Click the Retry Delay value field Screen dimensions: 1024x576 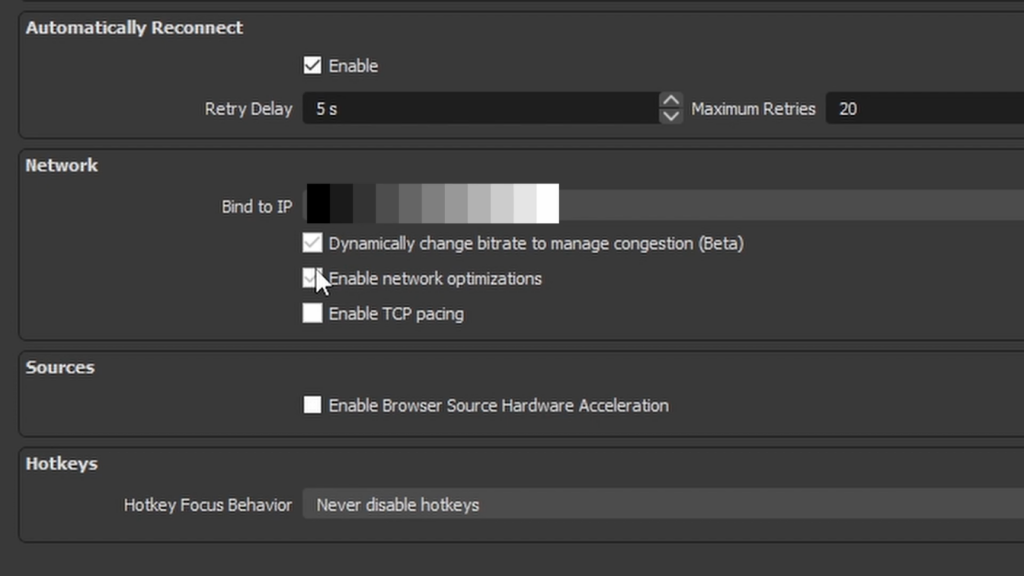(x=480, y=108)
